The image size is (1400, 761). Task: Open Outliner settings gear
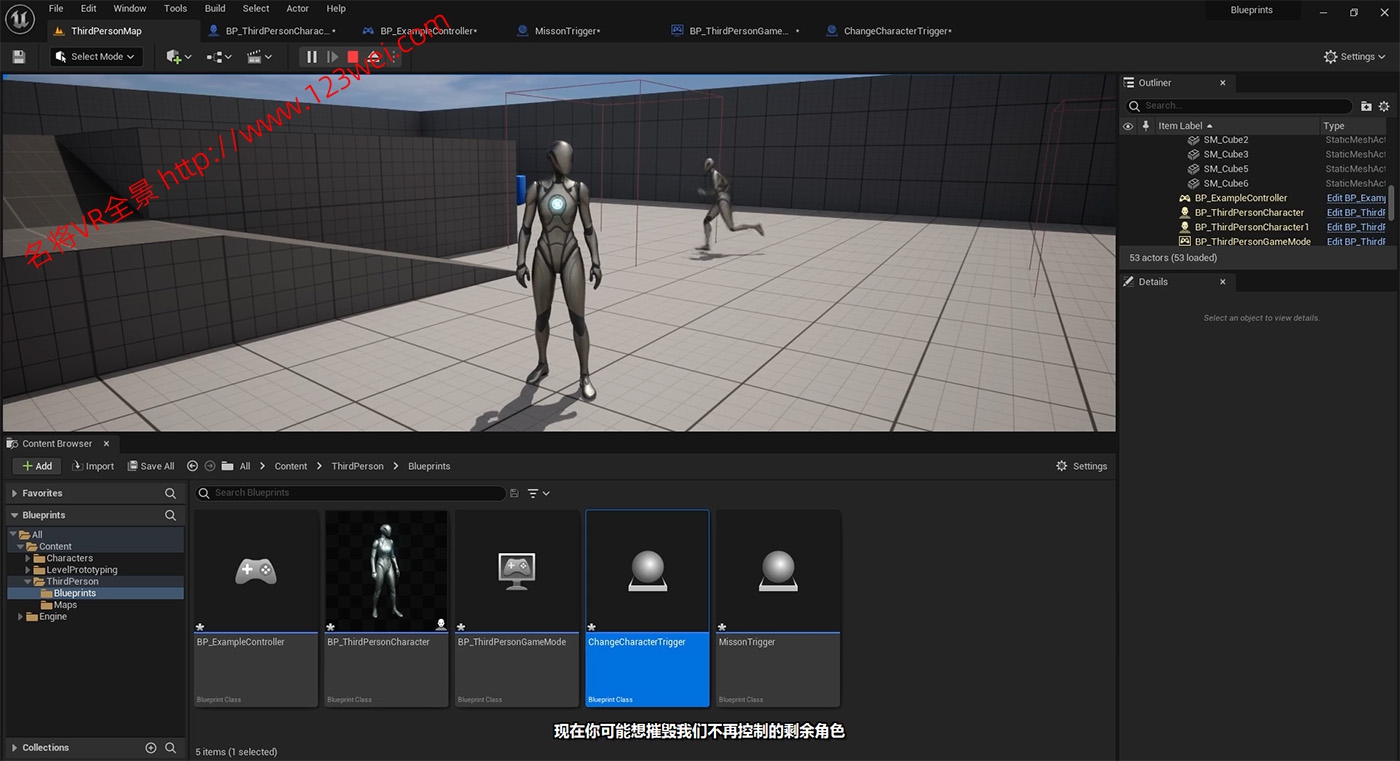(1384, 106)
